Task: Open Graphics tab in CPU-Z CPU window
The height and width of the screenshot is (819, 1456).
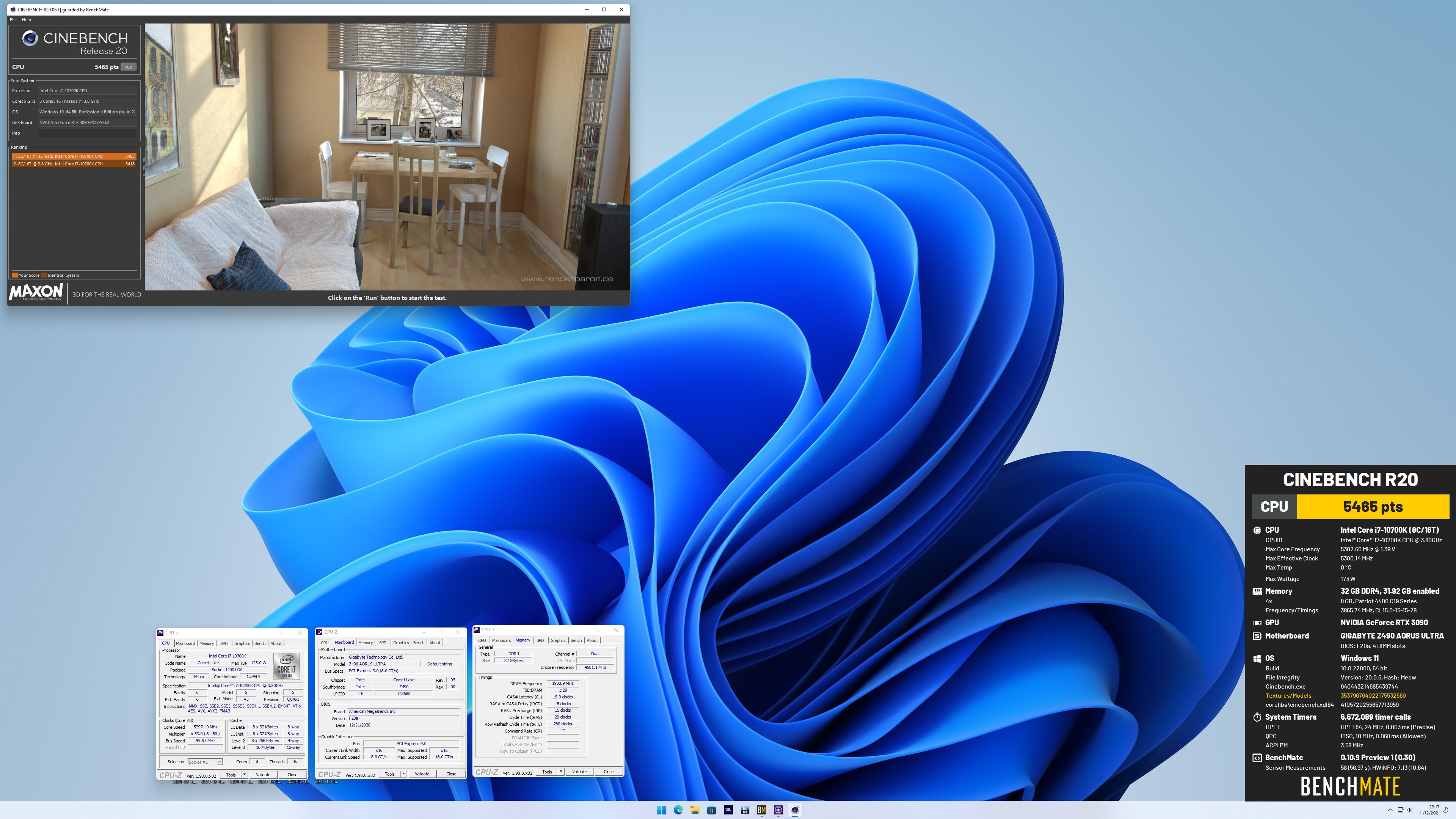Action: [x=242, y=643]
